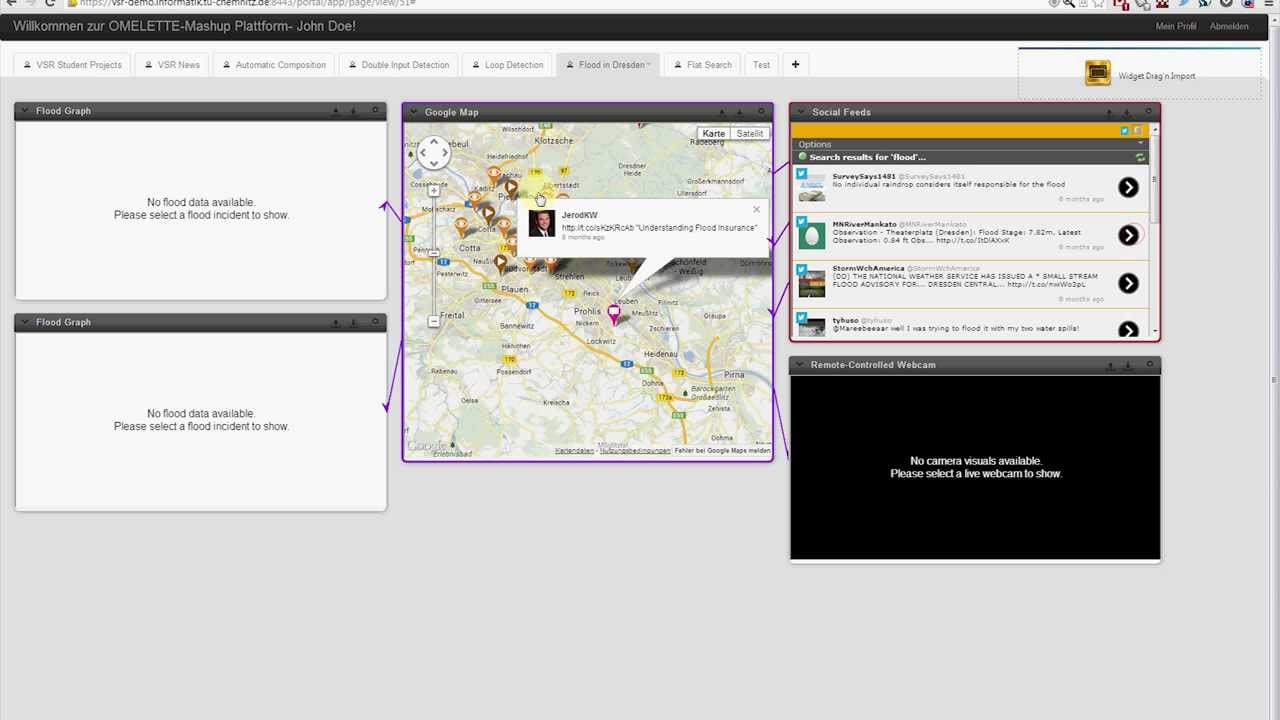
Task: Click the map zoom slider handle
Action: point(433,252)
